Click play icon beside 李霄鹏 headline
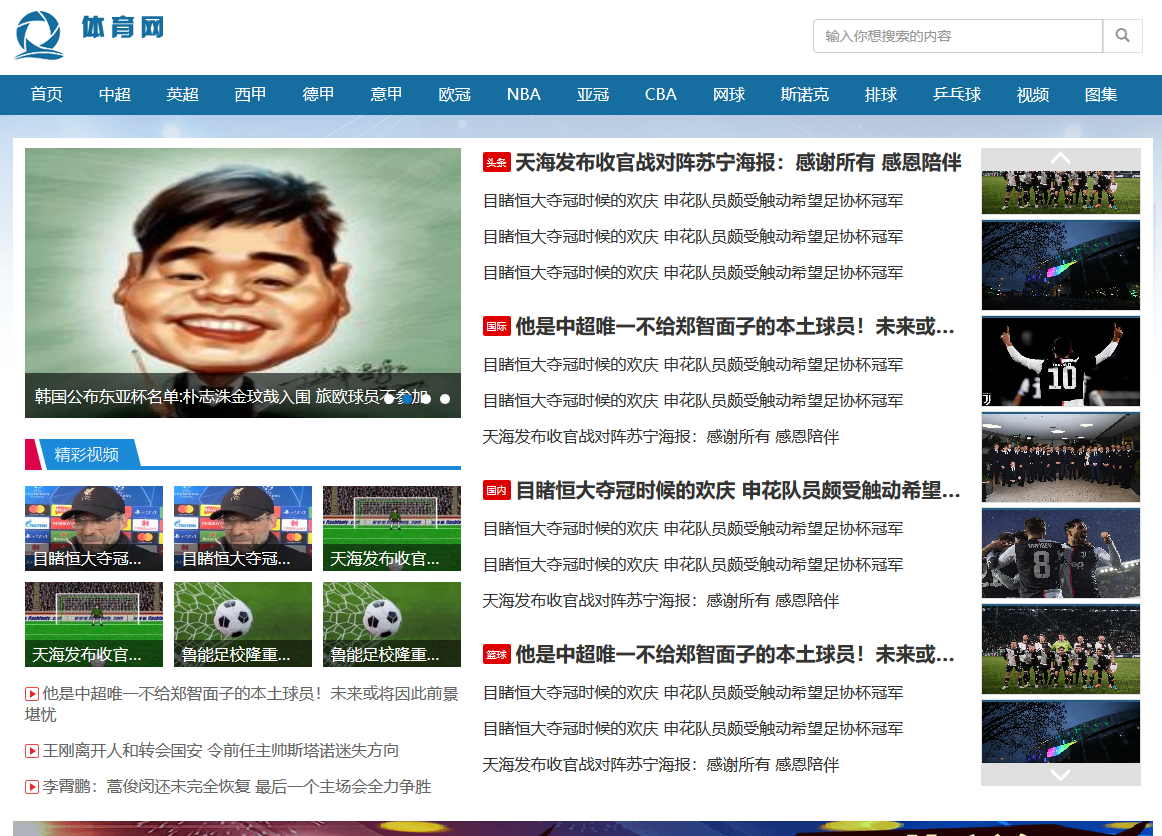The width and height of the screenshot is (1162, 836). click(32, 787)
